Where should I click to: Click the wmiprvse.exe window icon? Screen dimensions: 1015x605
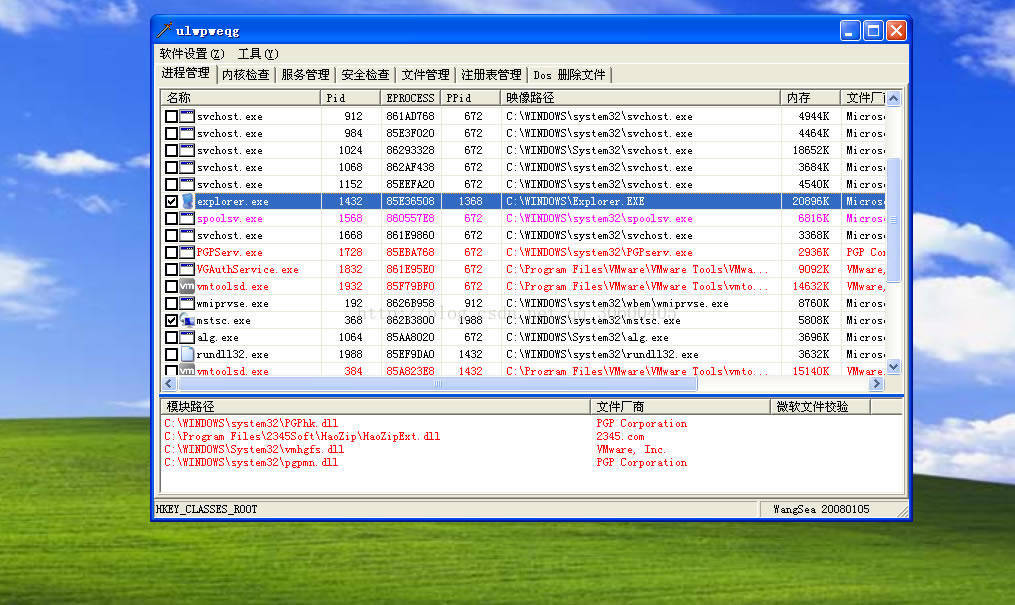coord(187,303)
